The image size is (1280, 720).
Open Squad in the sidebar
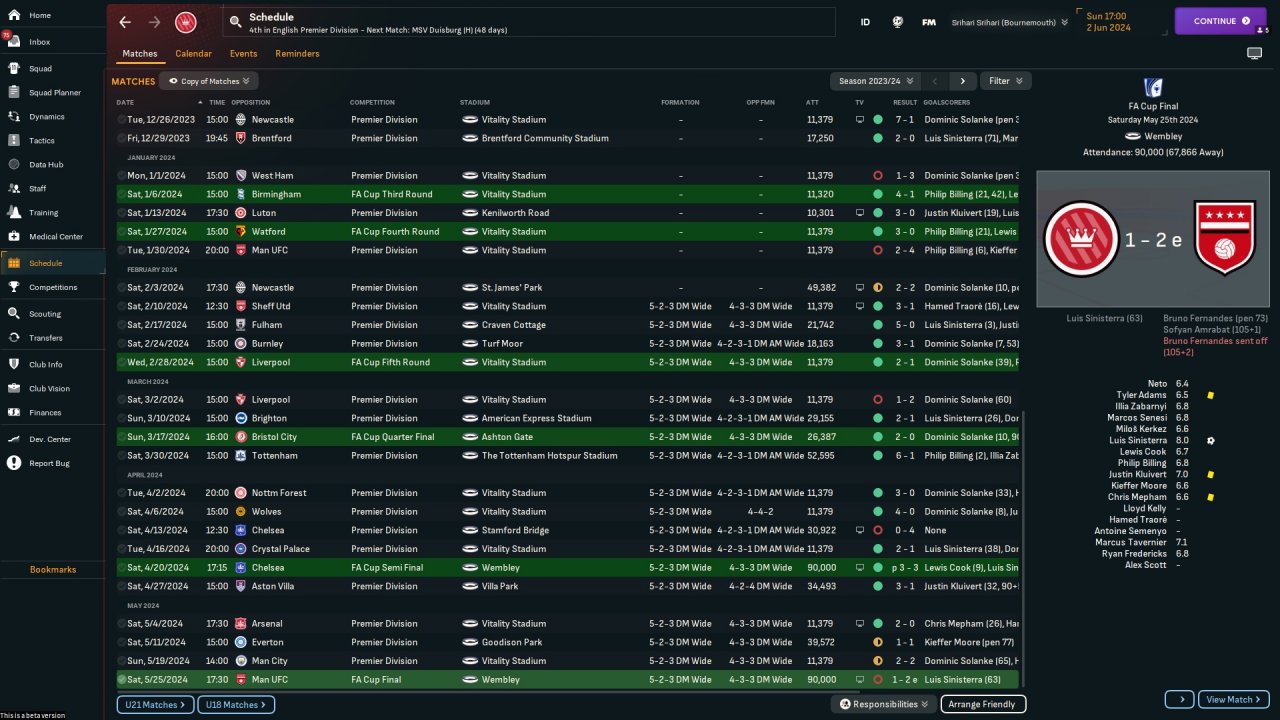[52, 69]
